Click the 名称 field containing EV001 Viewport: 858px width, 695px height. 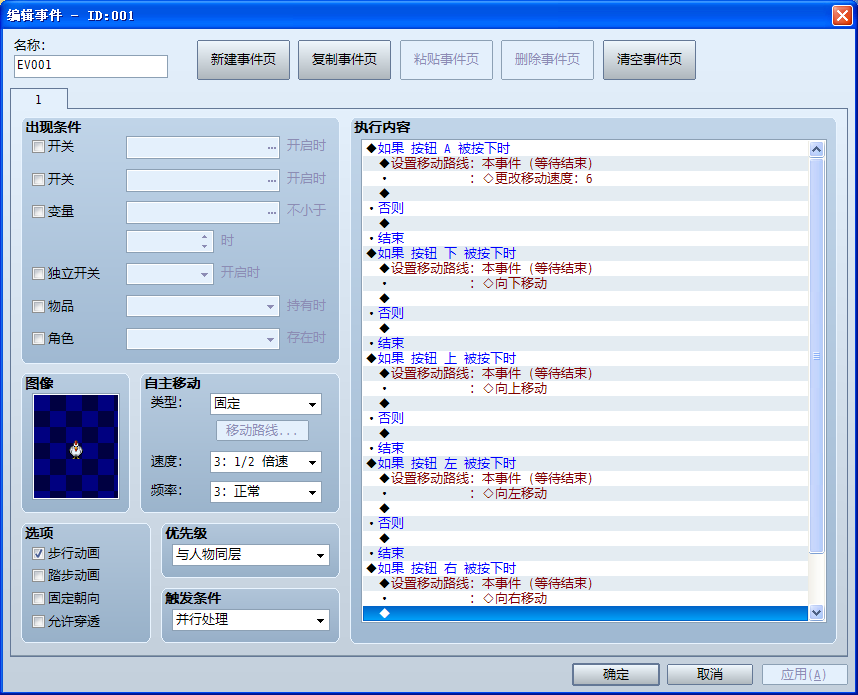[x=91, y=66]
